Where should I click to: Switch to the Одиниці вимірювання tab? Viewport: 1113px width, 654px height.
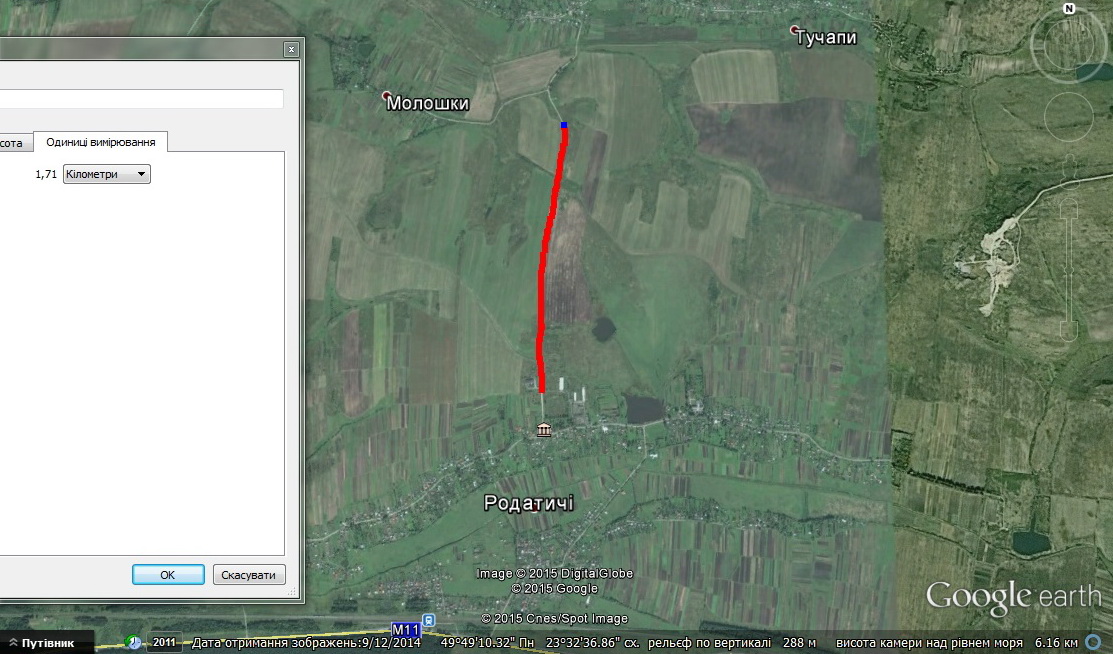point(101,142)
